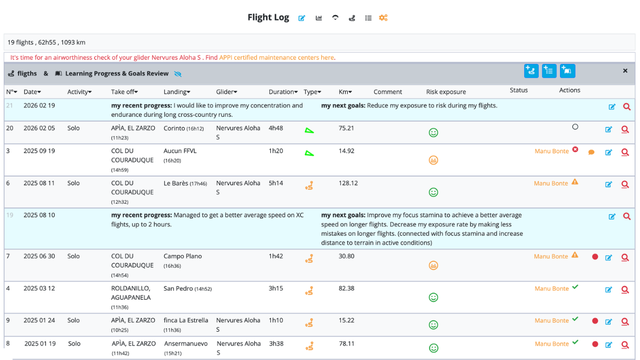
Task: Edit the Le Barès flight entry
Action: coord(608,184)
